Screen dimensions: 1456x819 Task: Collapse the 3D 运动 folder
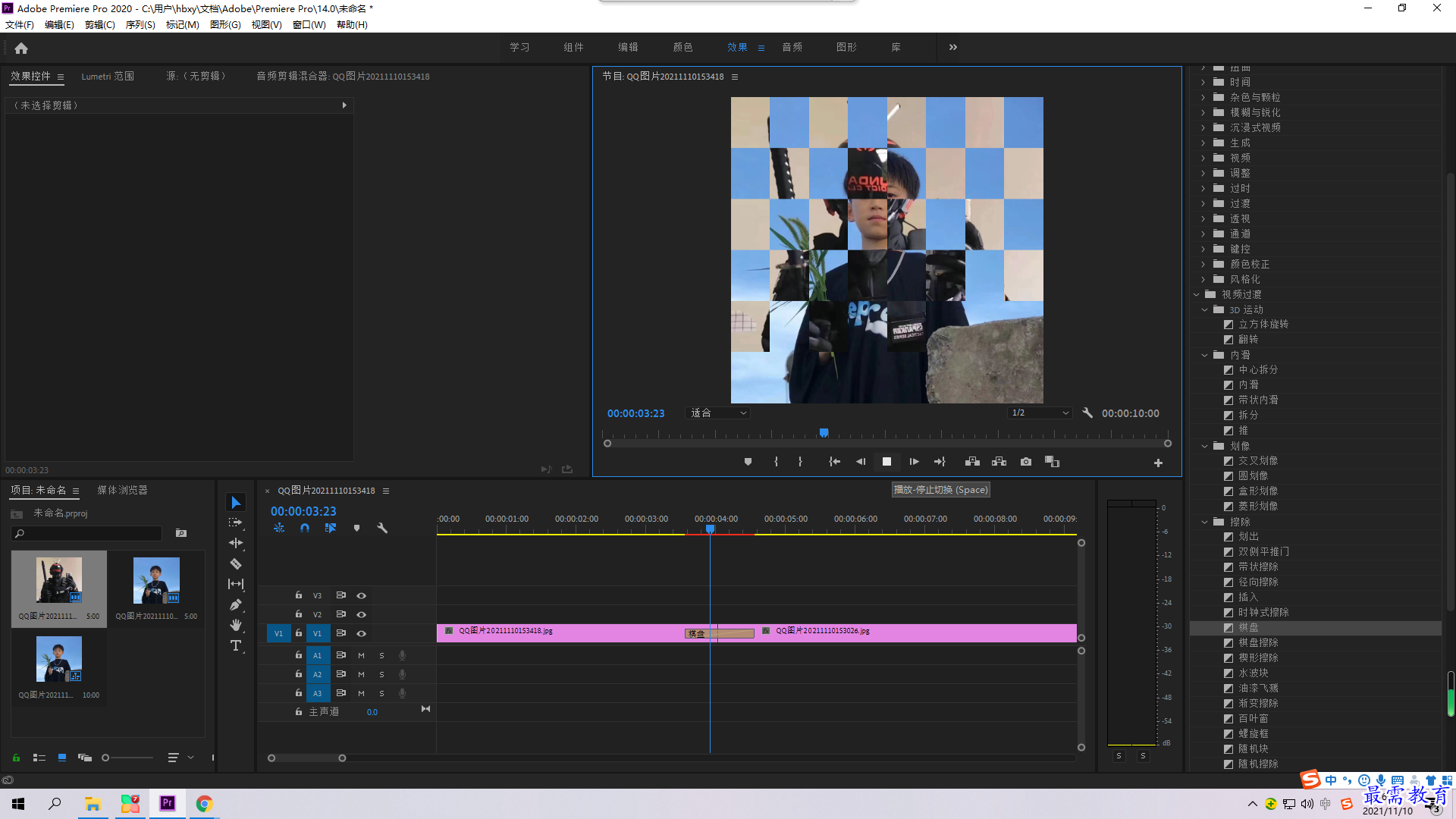1204,309
